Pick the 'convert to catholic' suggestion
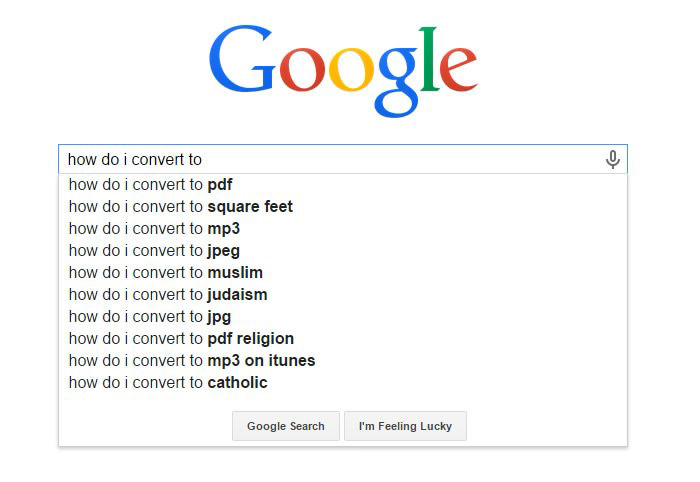This screenshot has height=482, width=700. [343, 382]
